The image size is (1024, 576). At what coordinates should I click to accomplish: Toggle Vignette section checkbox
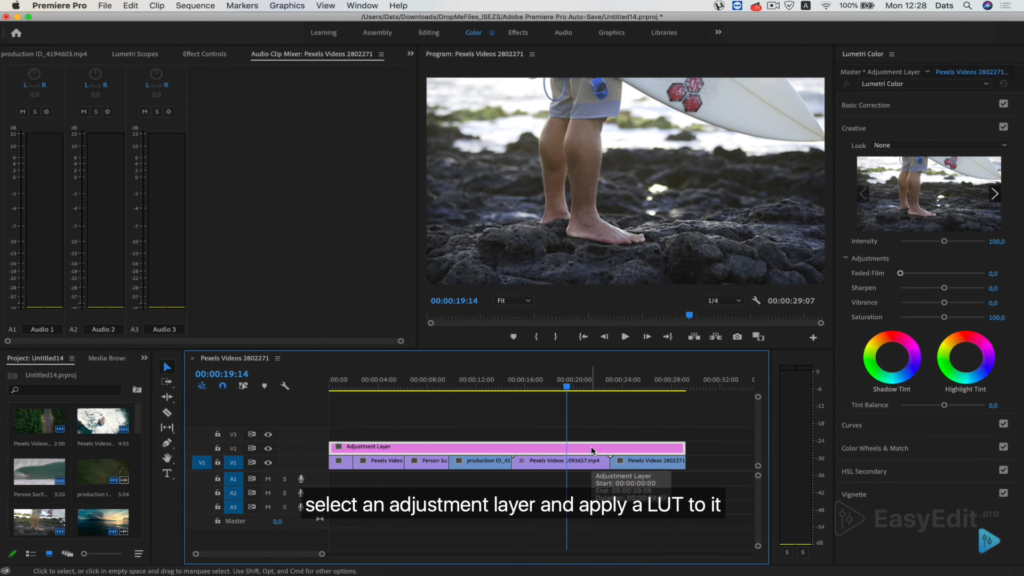click(1003, 494)
